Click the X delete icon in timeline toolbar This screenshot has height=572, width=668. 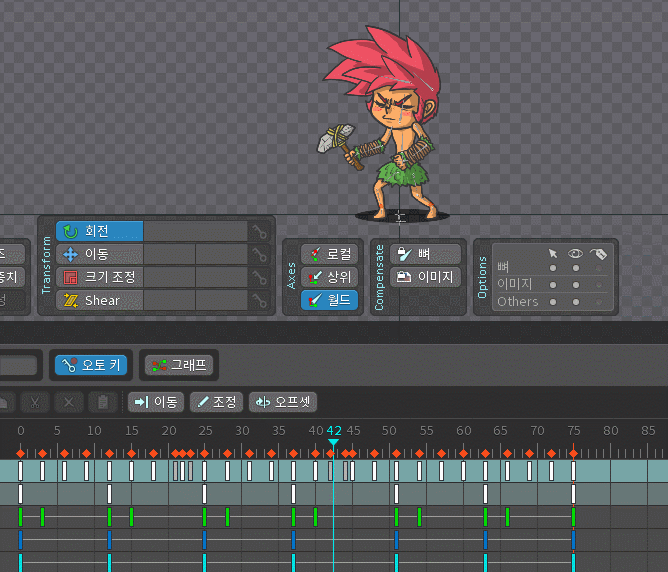(x=68, y=402)
